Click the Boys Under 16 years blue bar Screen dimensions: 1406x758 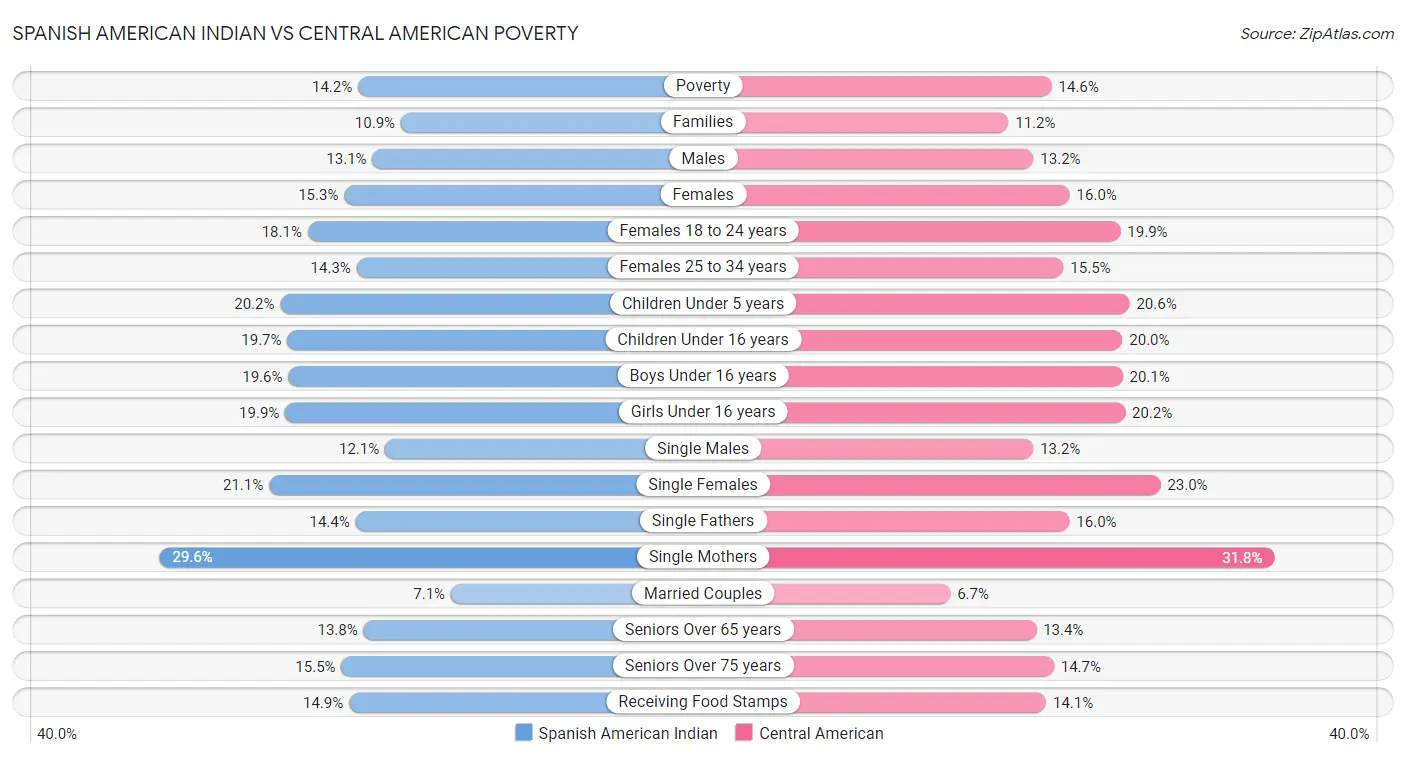[450, 376]
